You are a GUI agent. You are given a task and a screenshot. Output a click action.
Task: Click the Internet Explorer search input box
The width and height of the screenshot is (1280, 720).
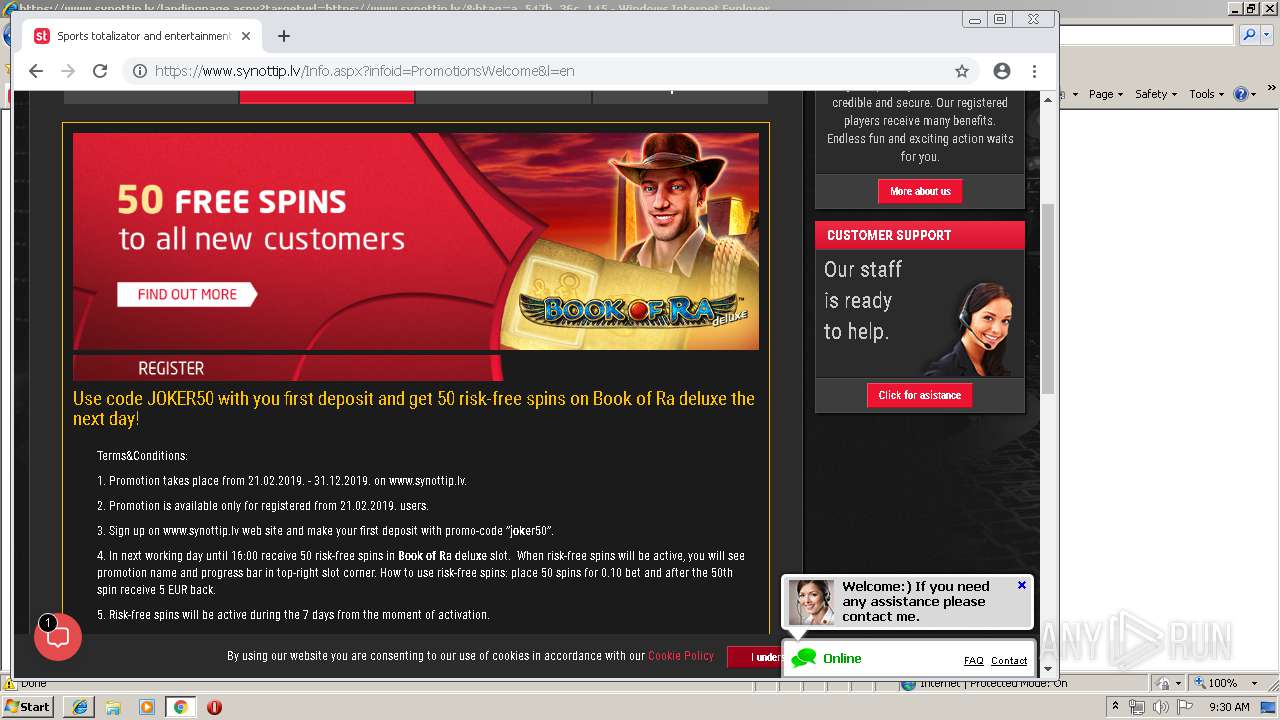point(1148,35)
